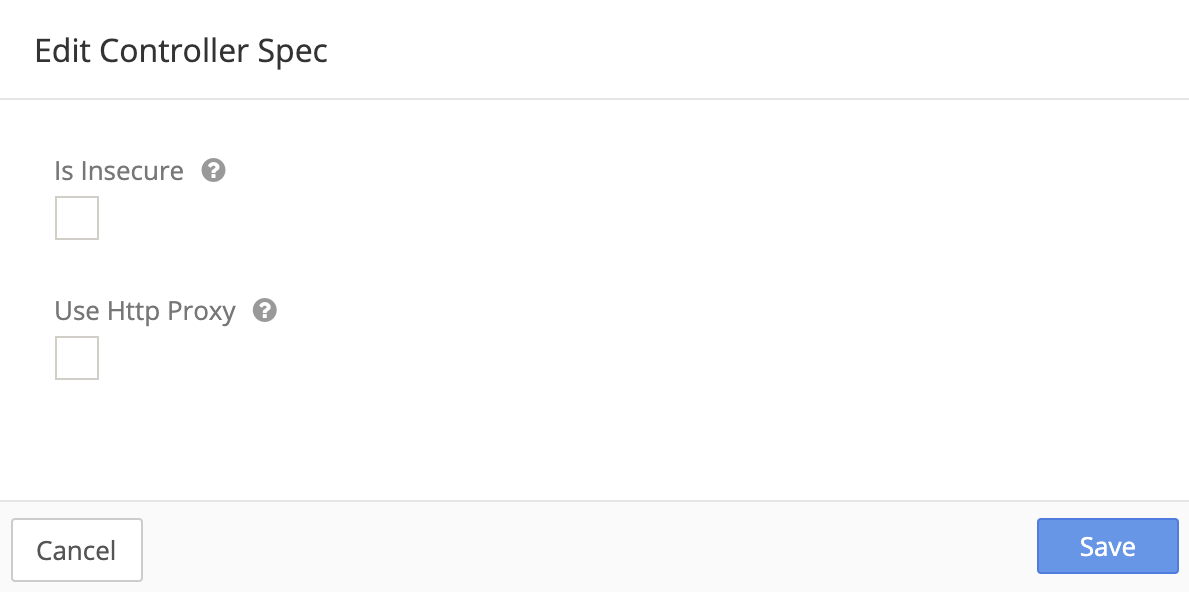
Task: Enable the Is Insecure checkbox
Action: (x=77, y=218)
